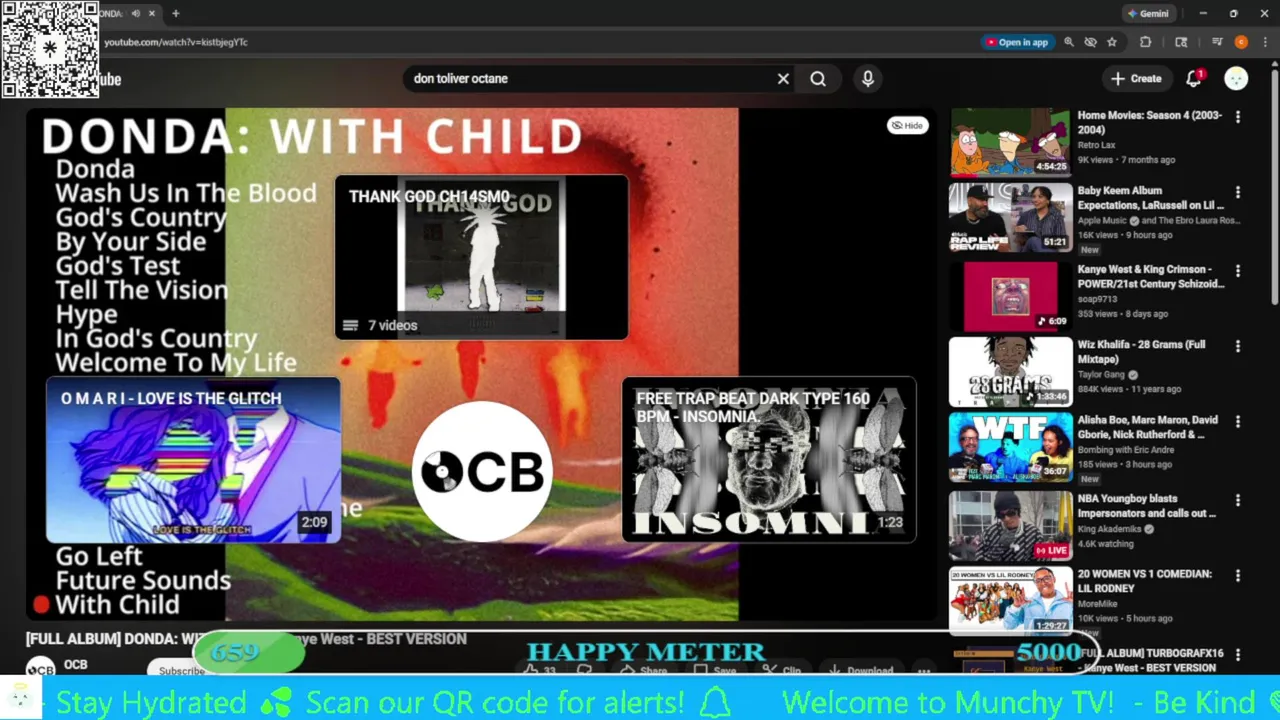Open options for Alisha Boe video
This screenshot has height=720, width=1280.
[1238, 423]
